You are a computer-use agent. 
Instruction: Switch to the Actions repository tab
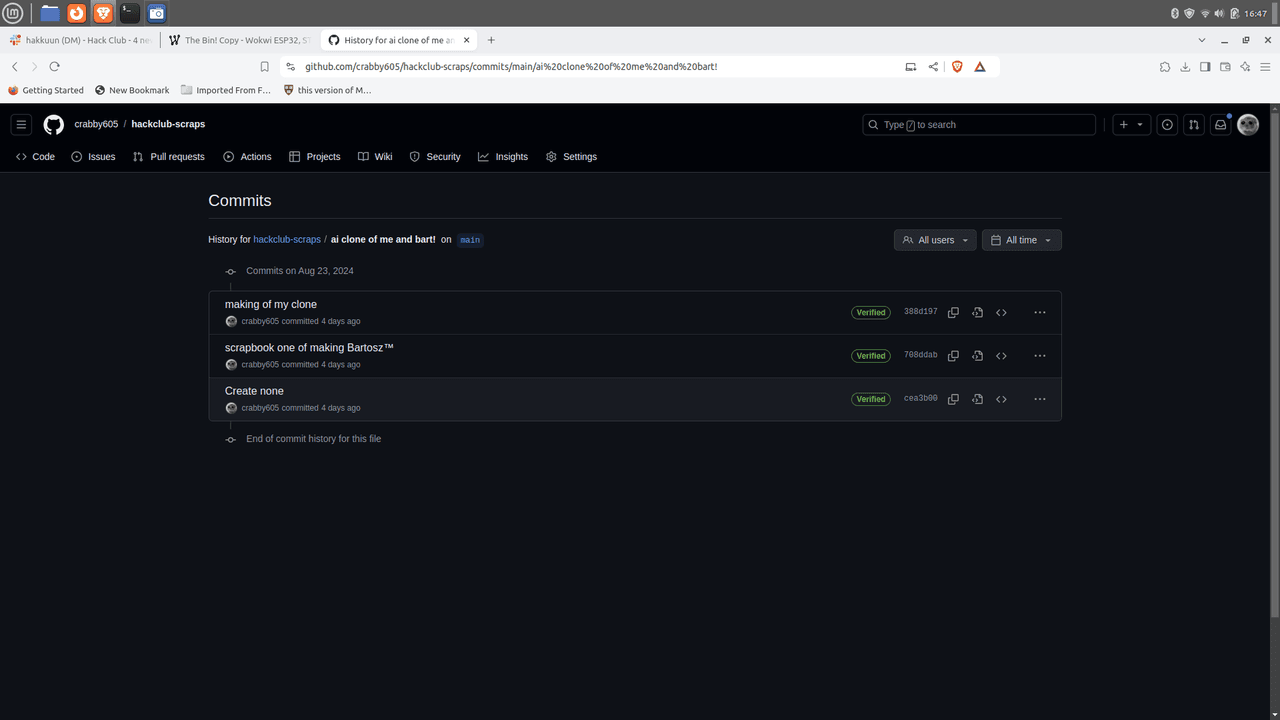pyautogui.click(x=247, y=157)
